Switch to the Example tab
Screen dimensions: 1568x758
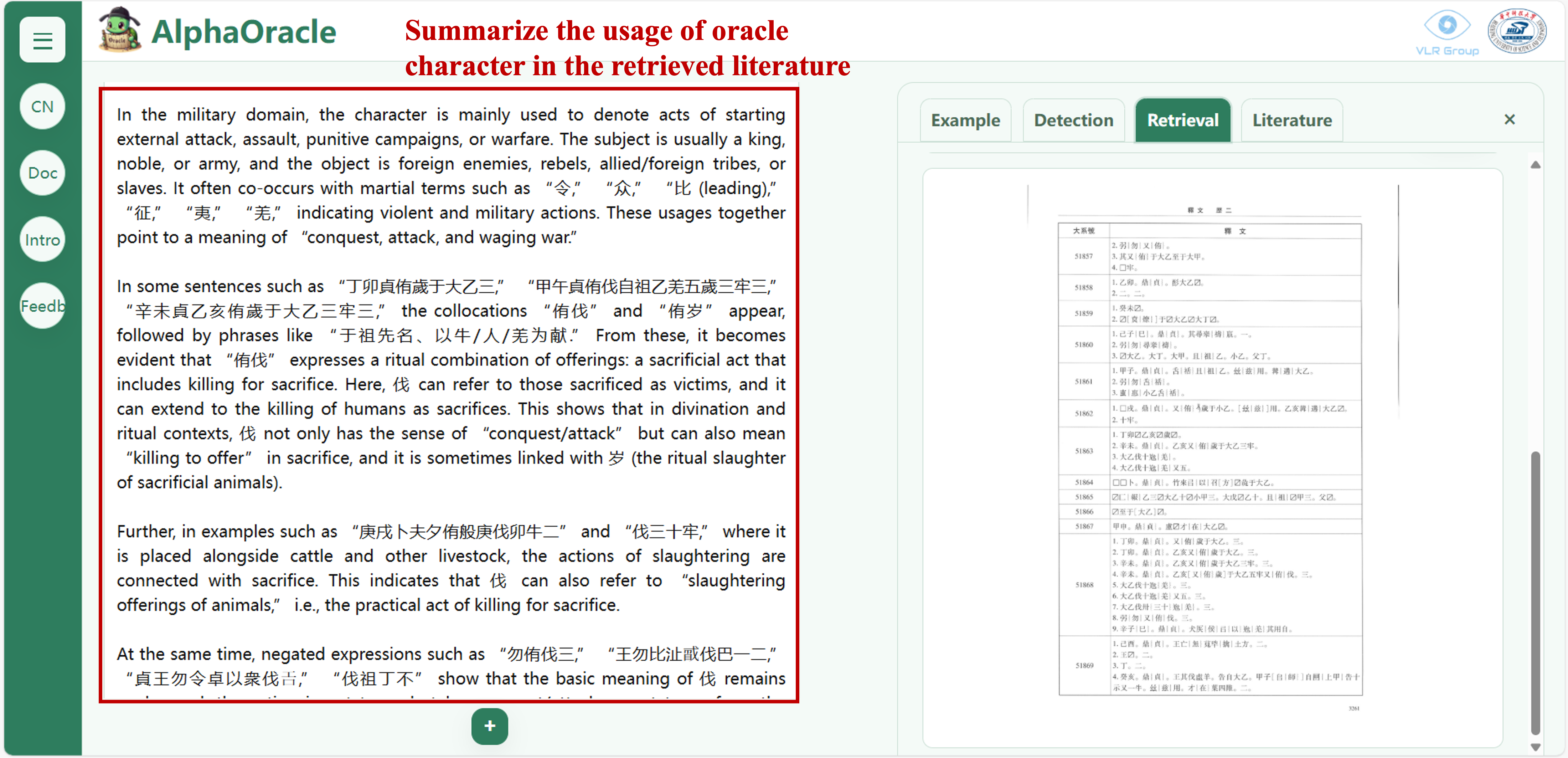coord(965,120)
